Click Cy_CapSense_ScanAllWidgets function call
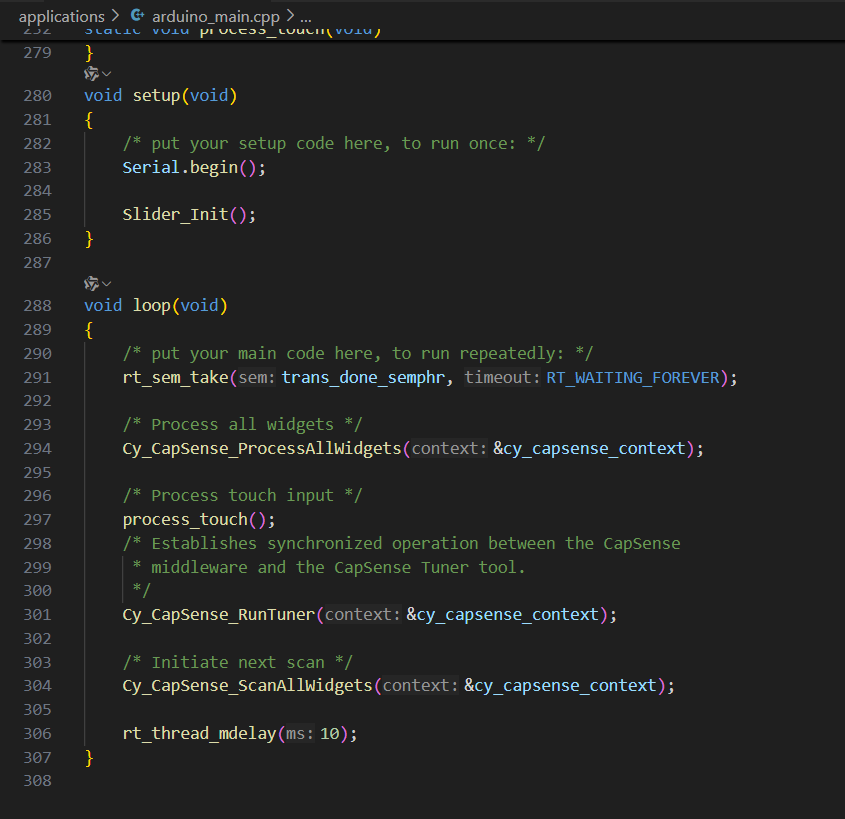 tap(247, 686)
